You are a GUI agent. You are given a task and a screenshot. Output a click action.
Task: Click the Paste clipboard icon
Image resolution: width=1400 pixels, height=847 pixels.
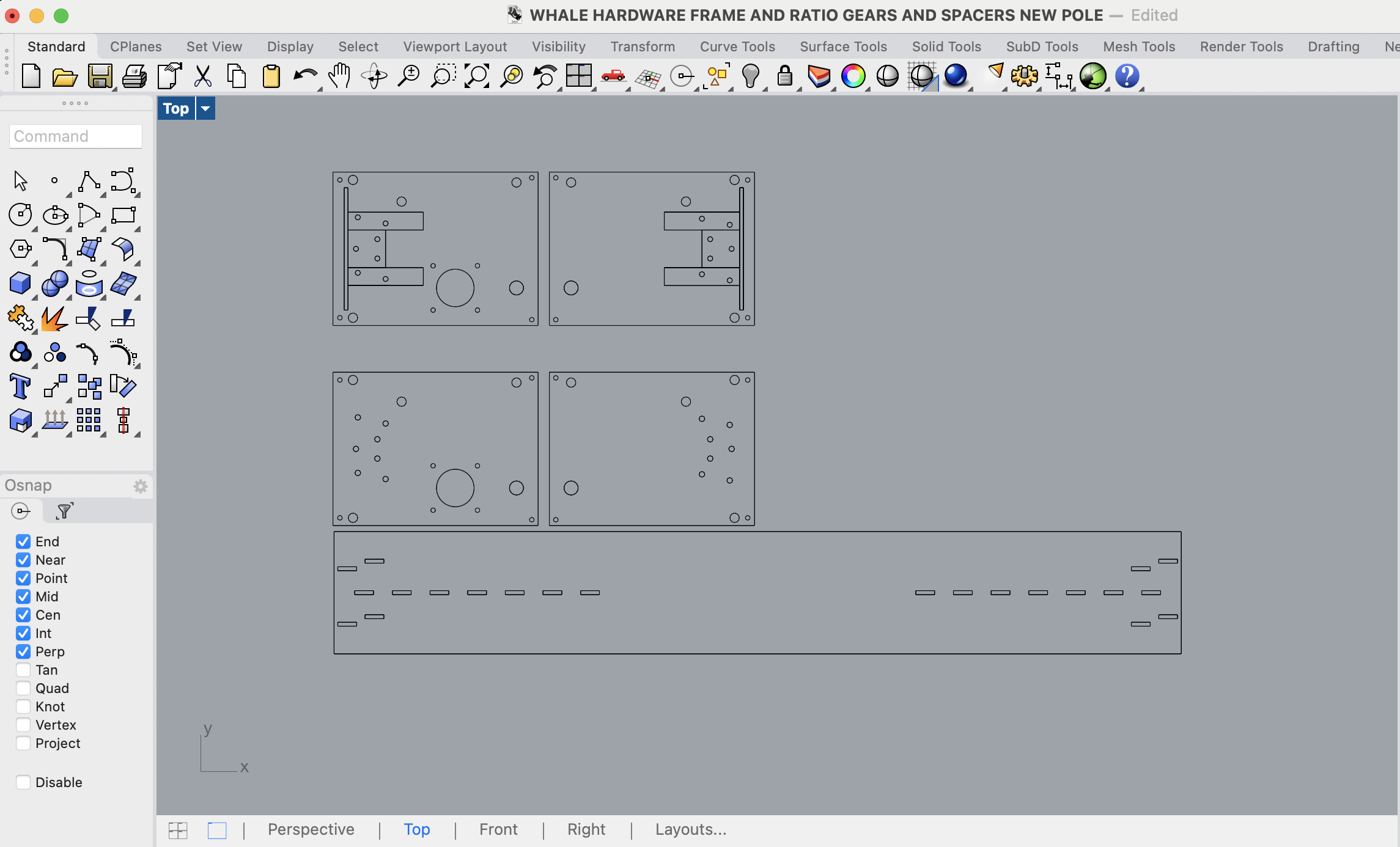tap(271, 76)
